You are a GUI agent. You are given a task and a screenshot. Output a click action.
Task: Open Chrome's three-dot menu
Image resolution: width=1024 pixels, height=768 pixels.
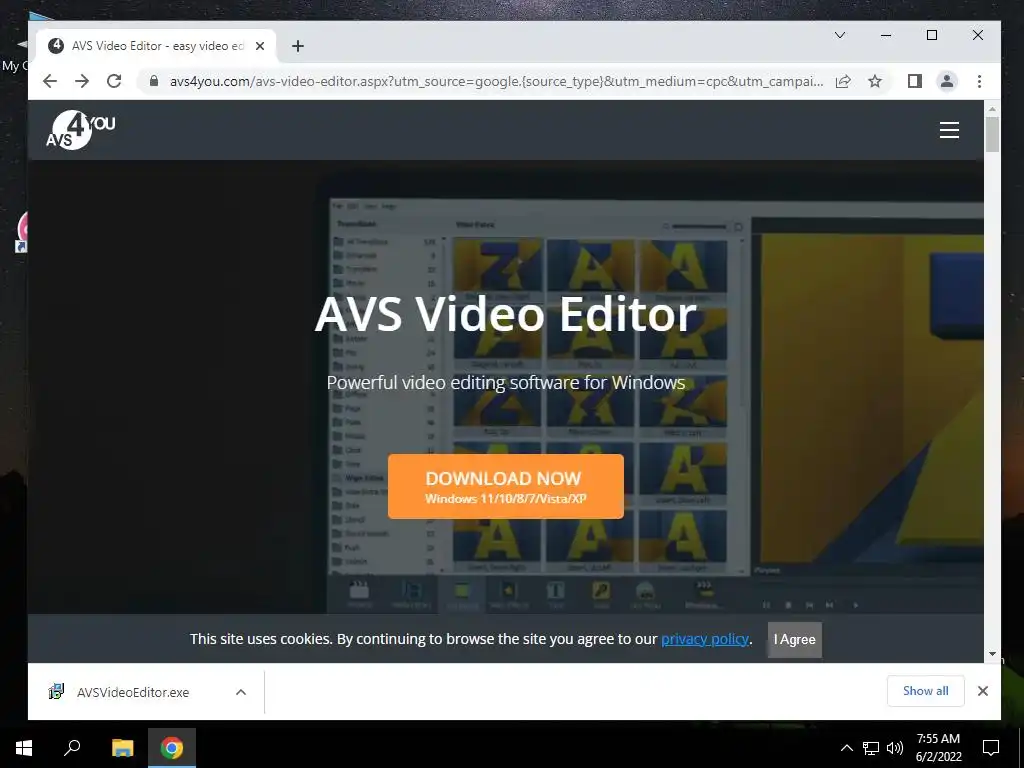[x=979, y=81]
